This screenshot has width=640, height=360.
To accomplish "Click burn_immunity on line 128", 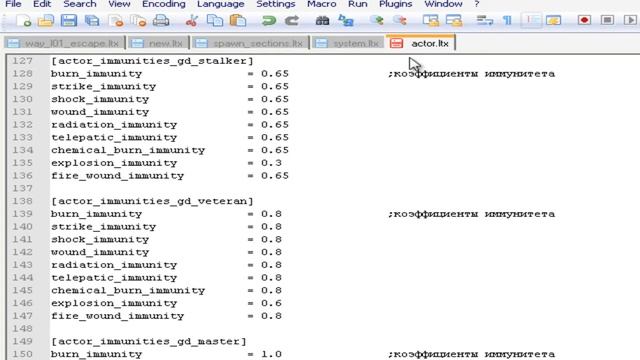I will coord(96,74).
